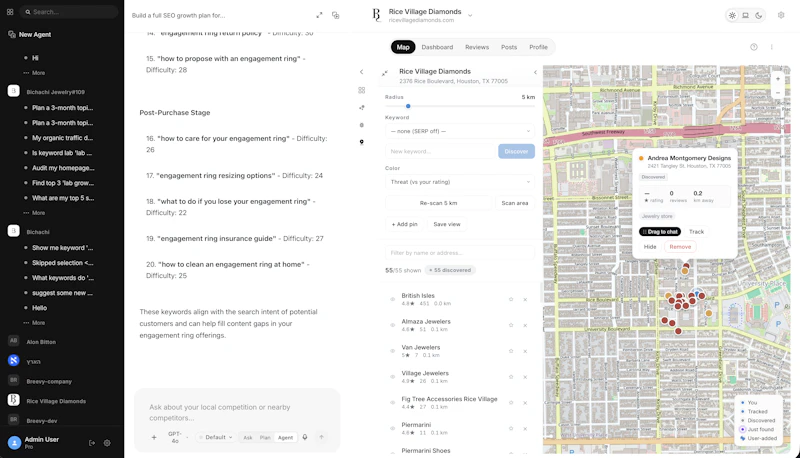
Task: Toggle visibility eye for British Isles
Action: pyautogui.click(x=392, y=299)
